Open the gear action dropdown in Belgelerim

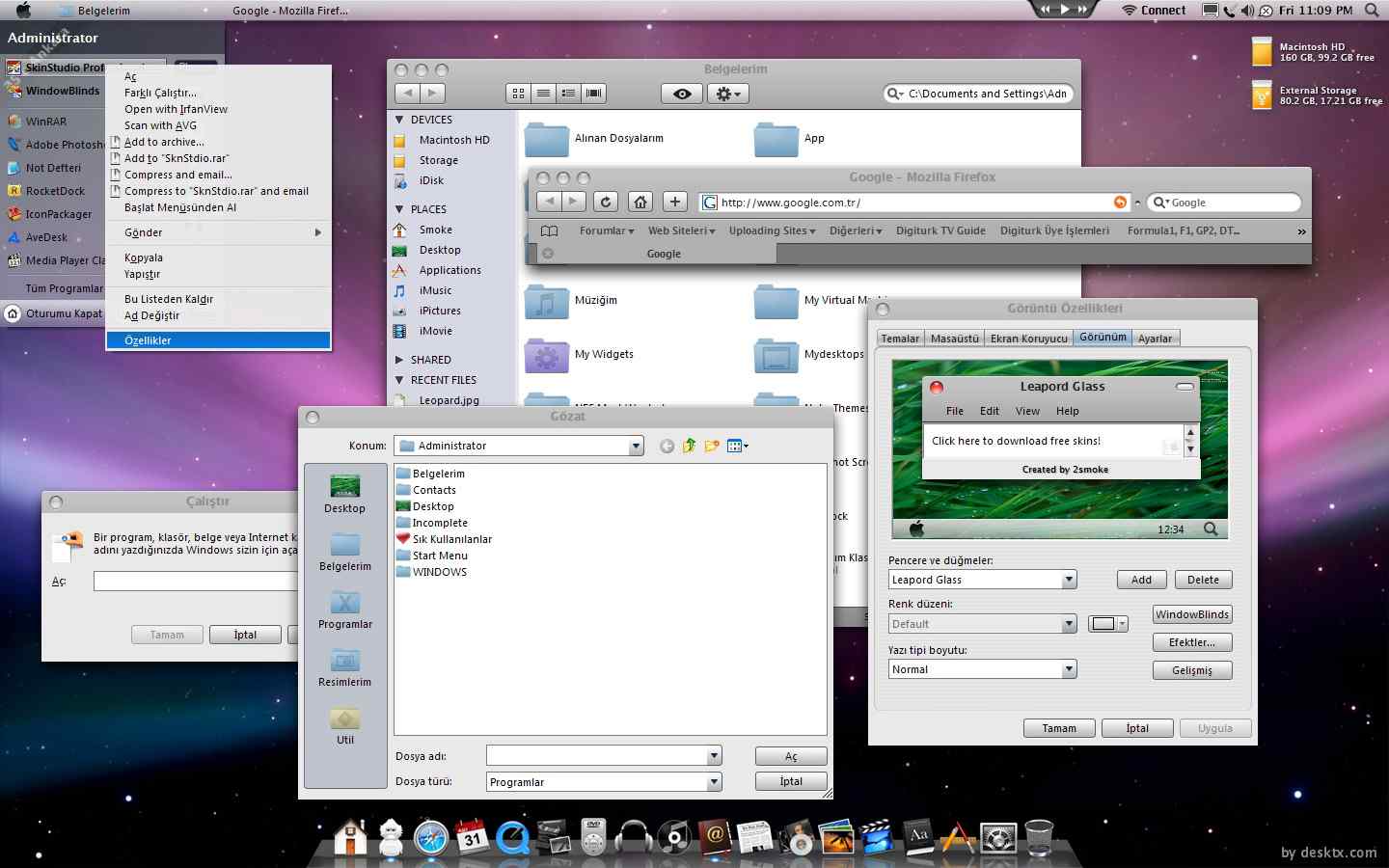pos(728,94)
